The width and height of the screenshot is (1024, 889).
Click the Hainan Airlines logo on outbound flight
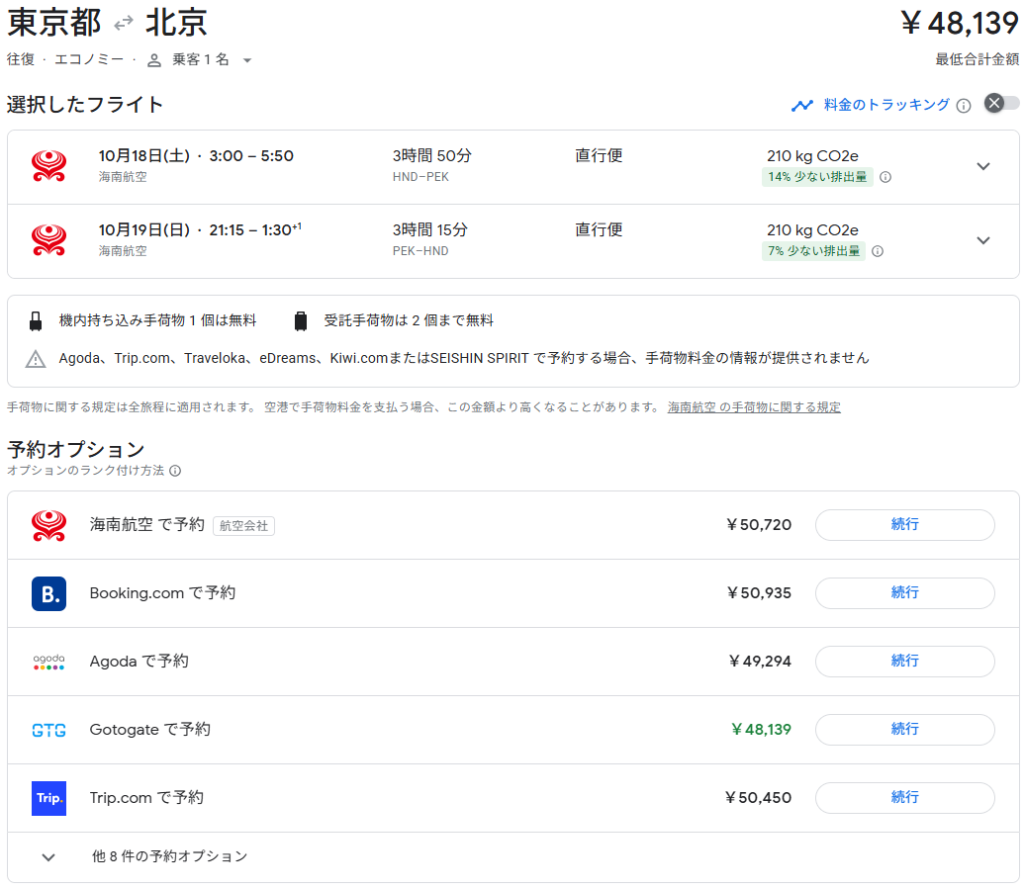click(48, 166)
